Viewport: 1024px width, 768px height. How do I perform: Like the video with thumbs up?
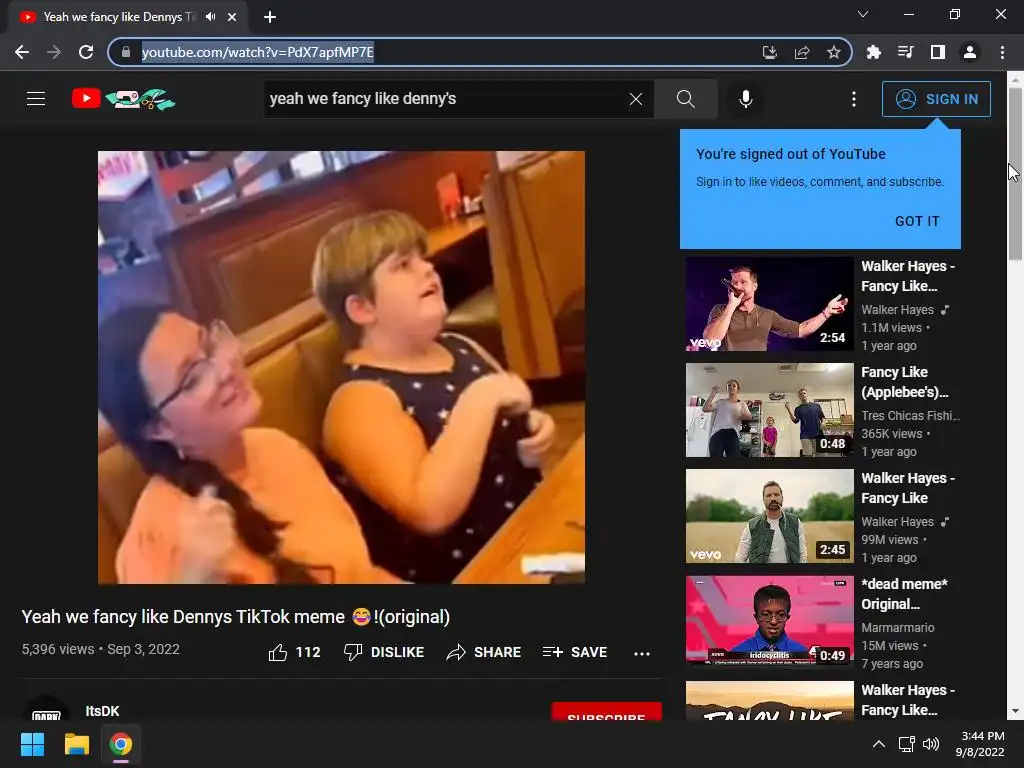coord(294,652)
